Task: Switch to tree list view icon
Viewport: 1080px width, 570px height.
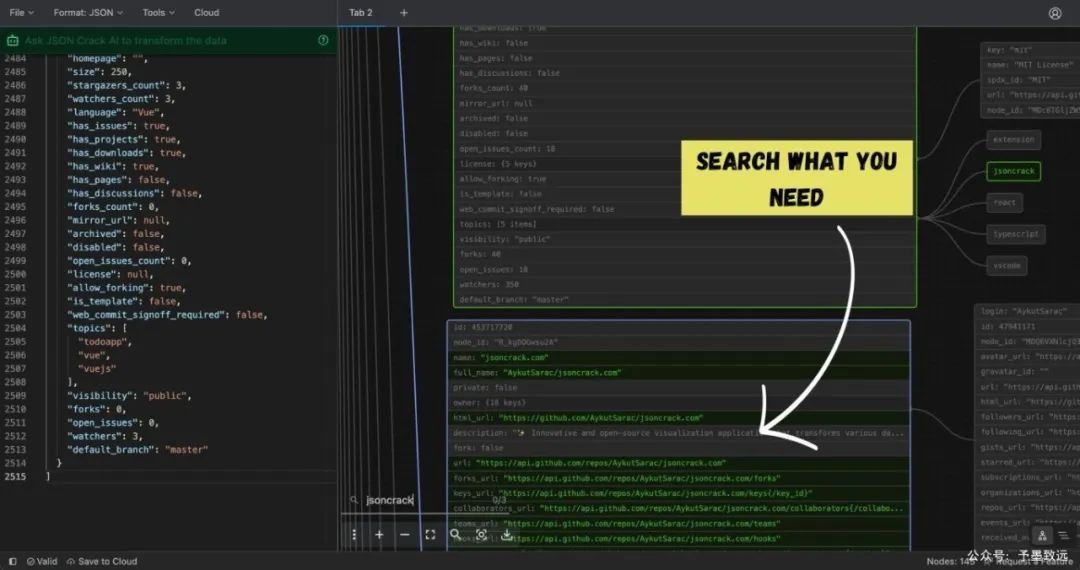Action: tap(1063, 536)
